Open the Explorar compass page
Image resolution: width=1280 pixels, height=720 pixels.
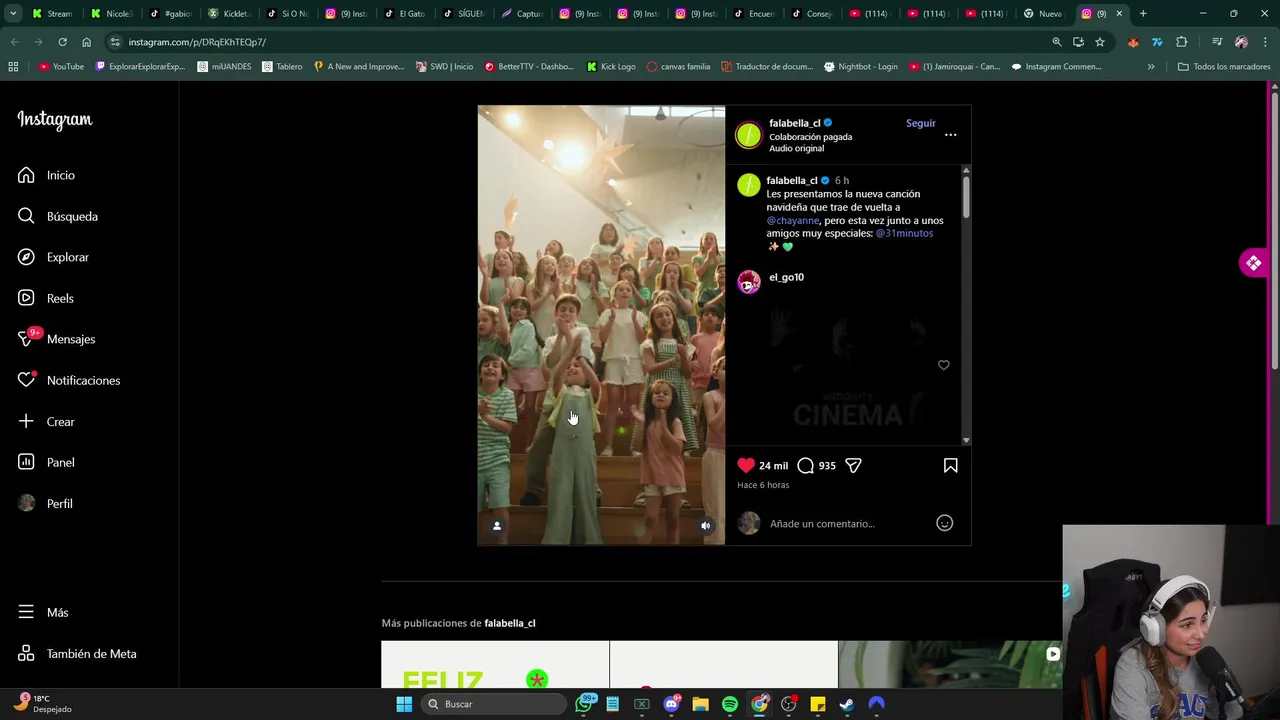coord(53,257)
